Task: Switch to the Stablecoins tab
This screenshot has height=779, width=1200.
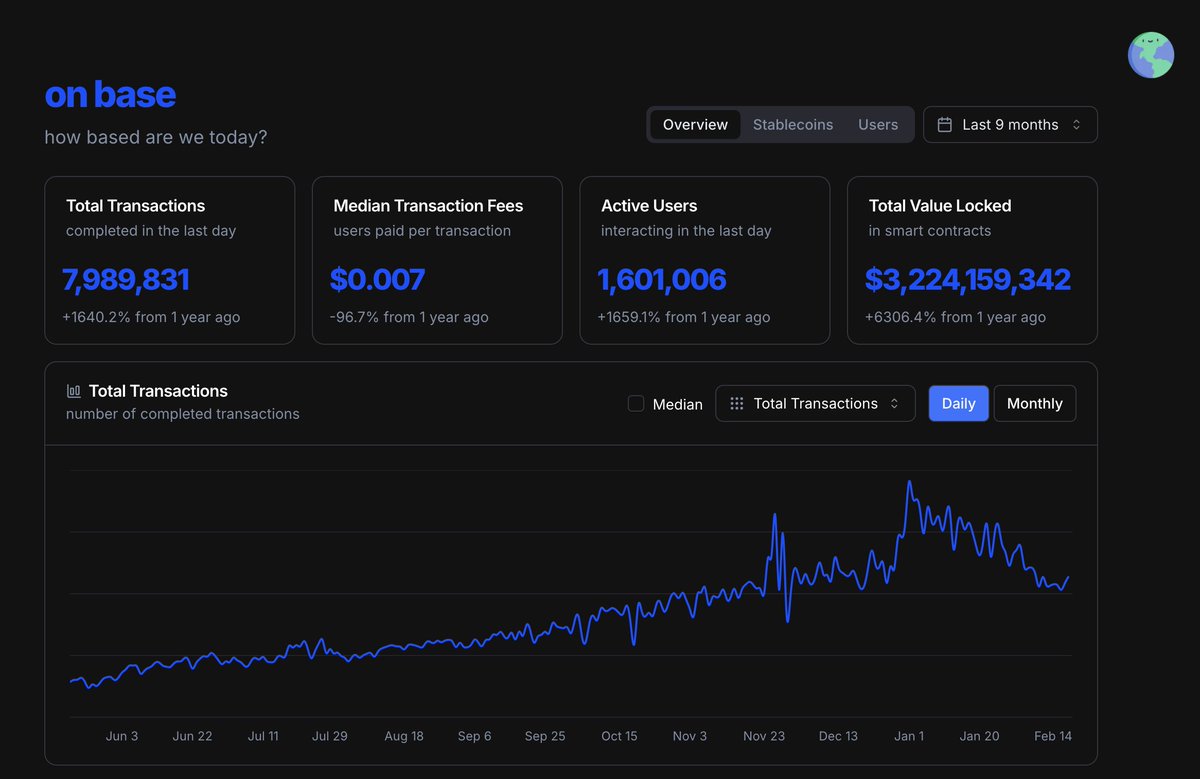Action: point(793,125)
